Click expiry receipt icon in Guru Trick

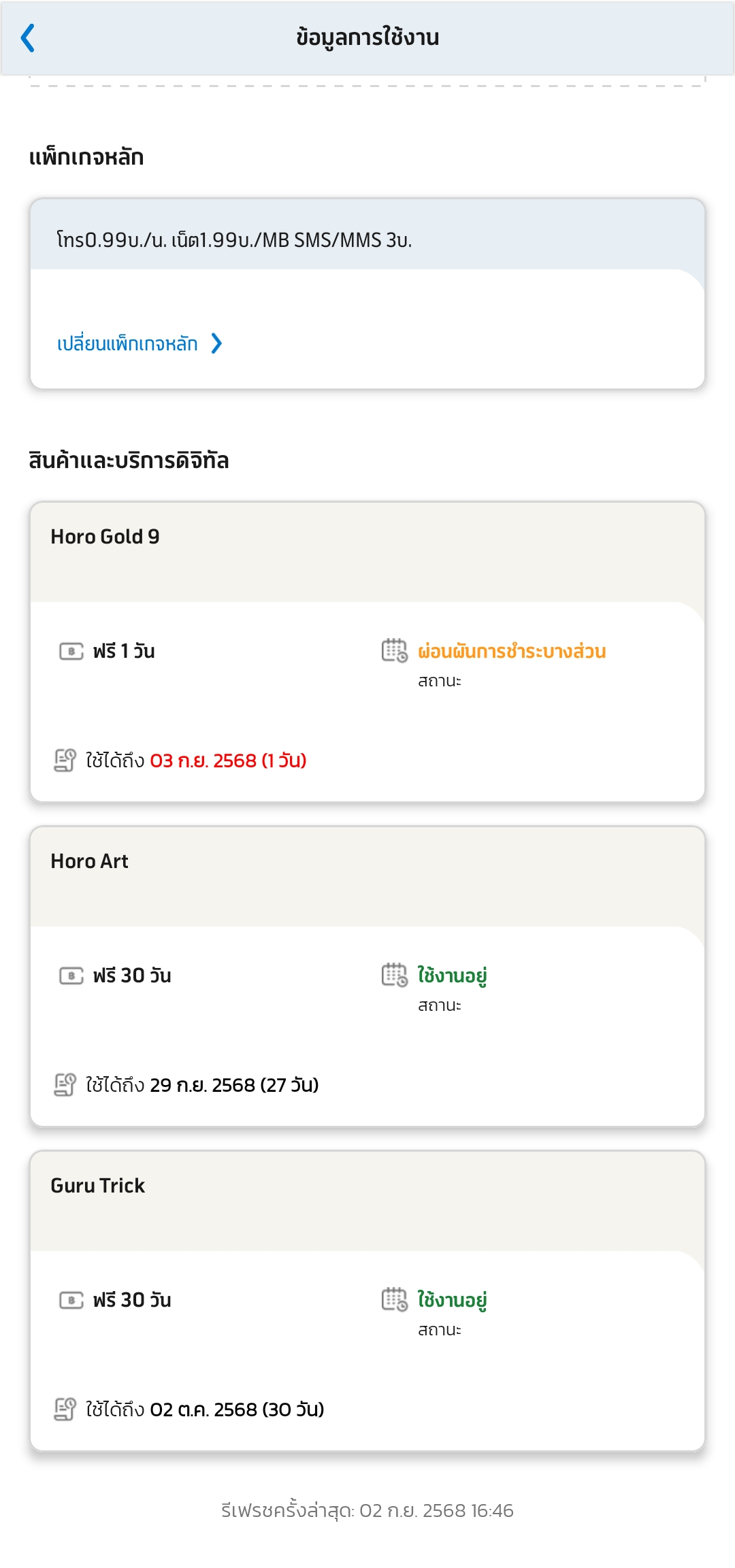click(x=65, y=1409)
